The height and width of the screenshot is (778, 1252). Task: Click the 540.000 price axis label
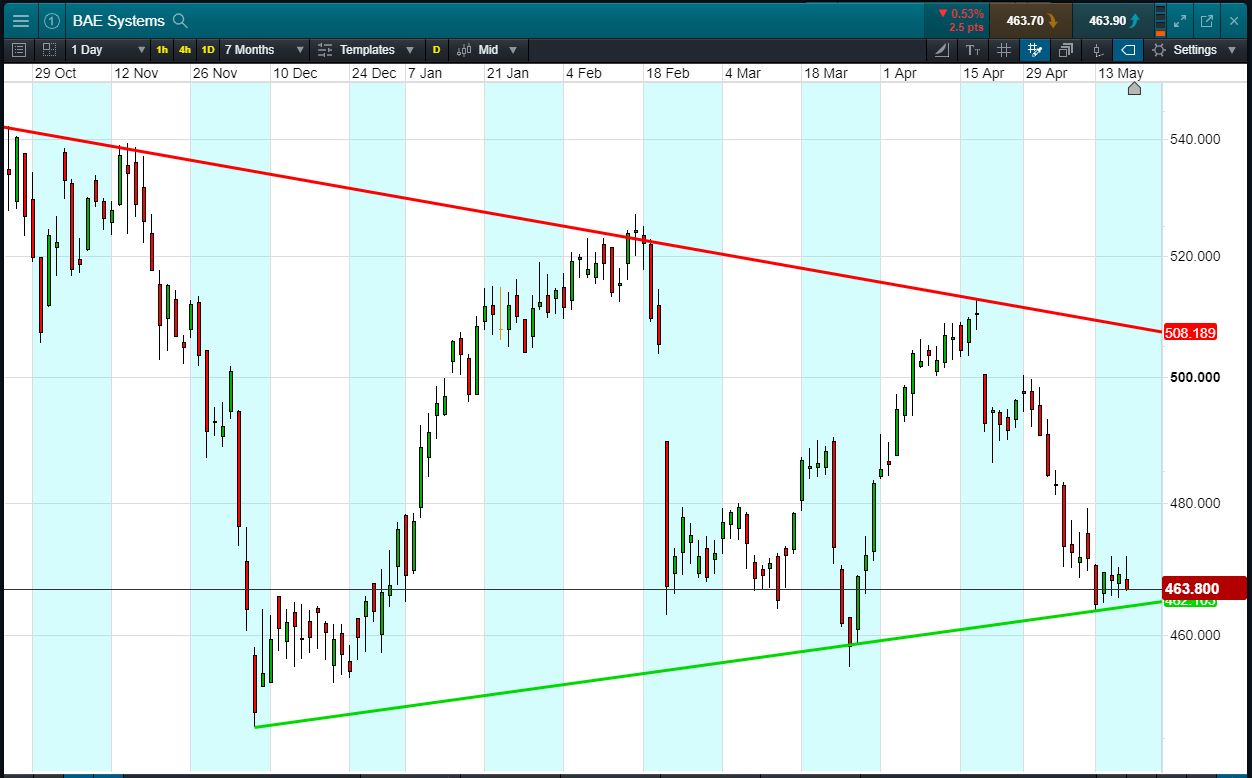(x=1194, y=139)
